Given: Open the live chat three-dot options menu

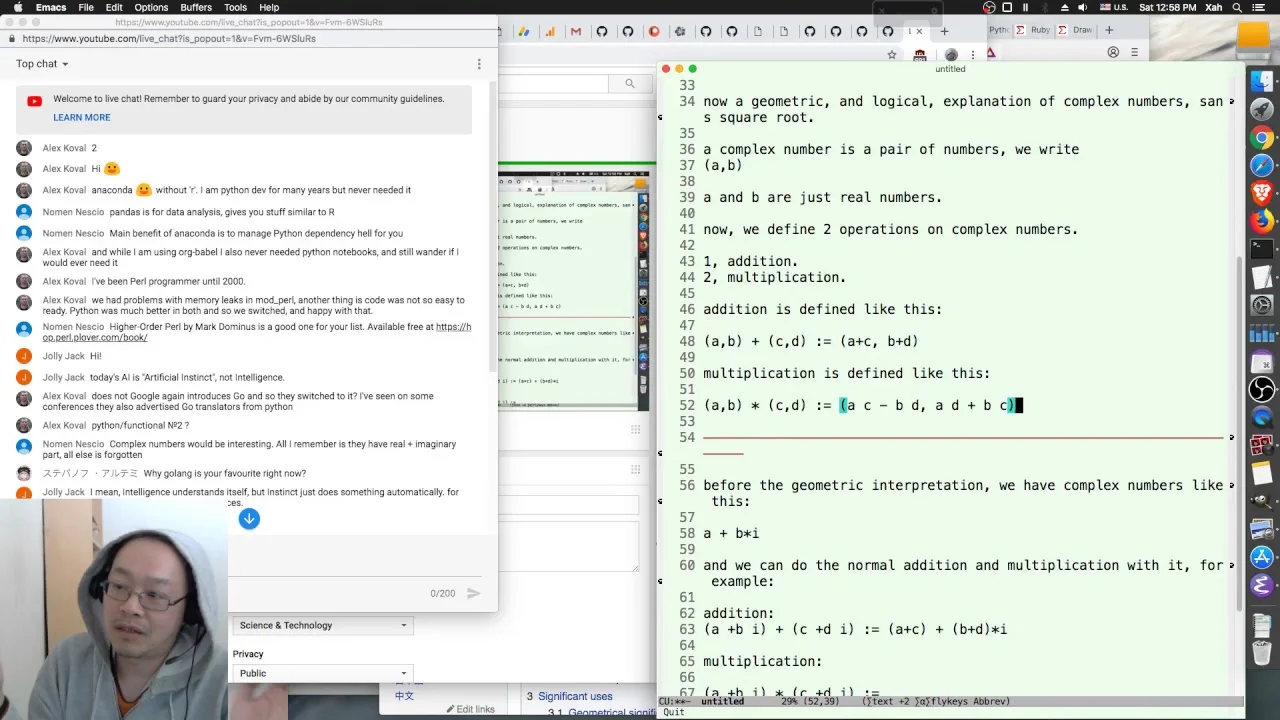Looking at the screenshot, I should [479, 64].
